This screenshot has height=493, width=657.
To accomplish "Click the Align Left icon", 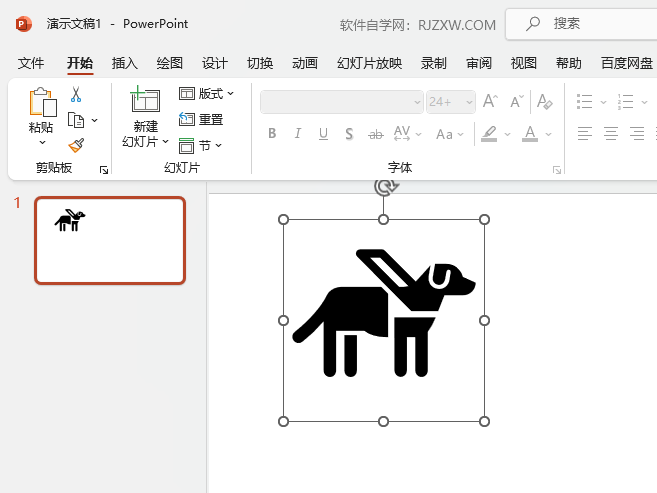I will 585,134.
